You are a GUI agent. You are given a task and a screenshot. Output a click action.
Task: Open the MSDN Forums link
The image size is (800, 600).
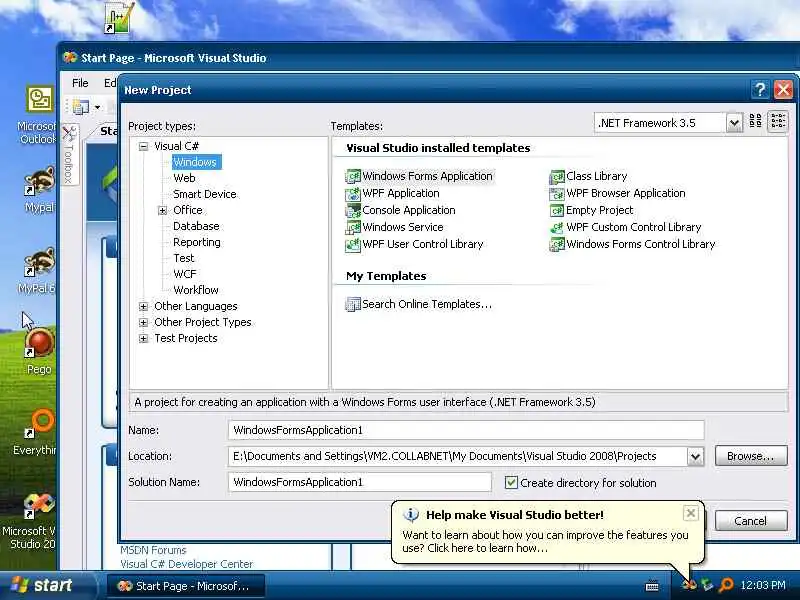click(x=153, y=550)
